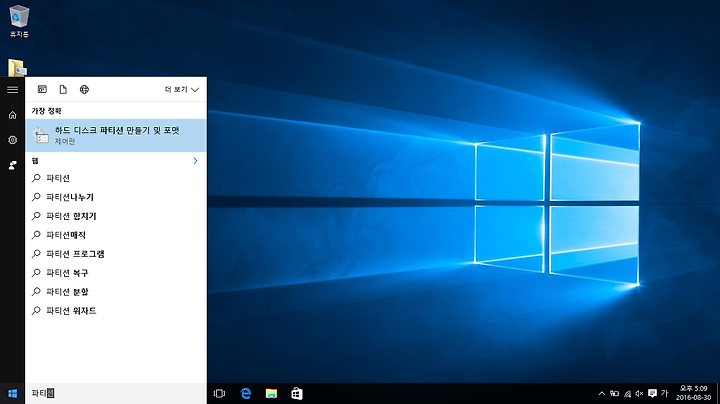Open the clock showing 오후 5:09
Image resolution: width=720 pixels, height=404 pixels.
pyautogui.click(x=693, y=393)
